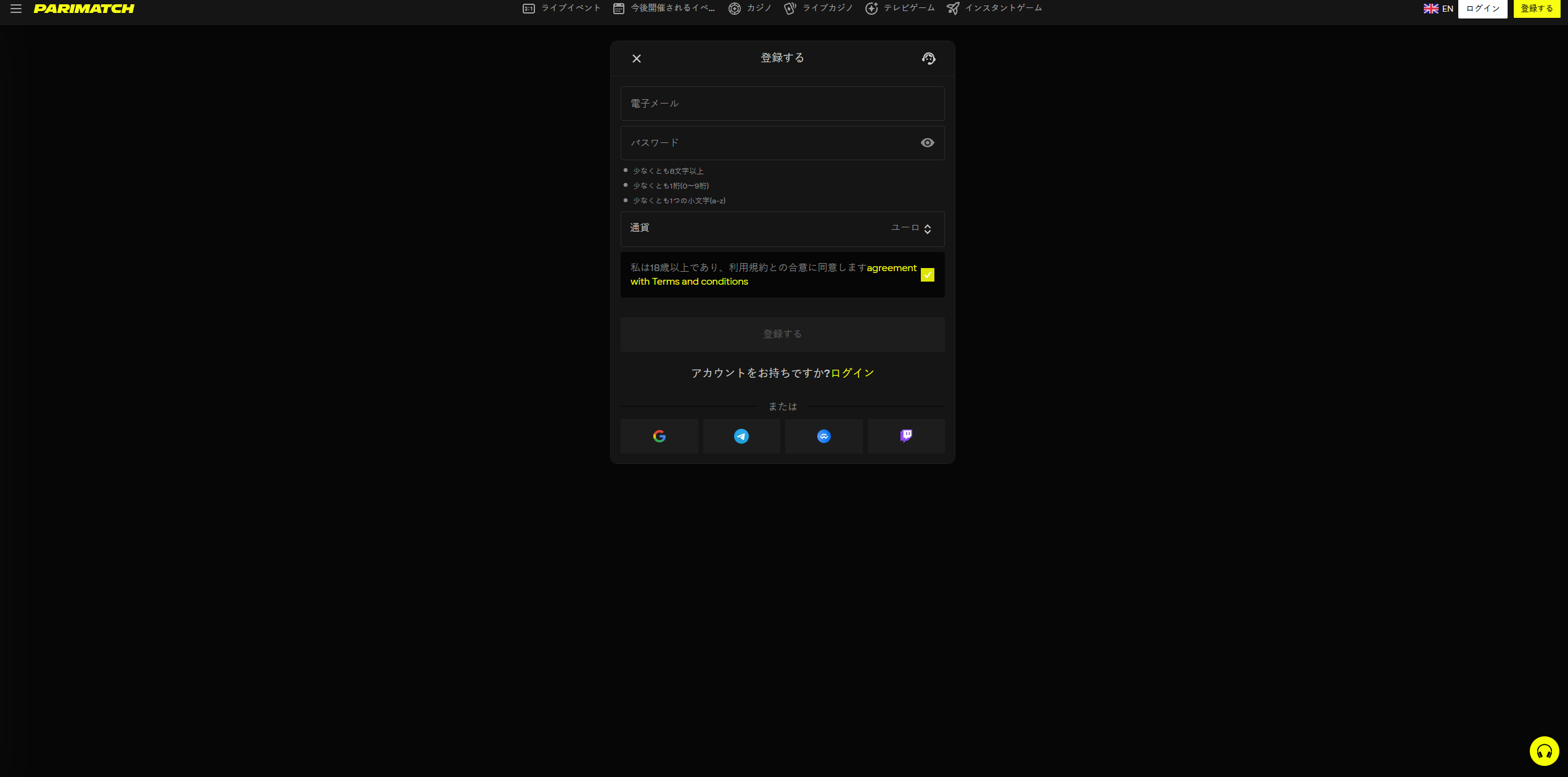The height and width of the screenshot is (777, 1568).
Task: Open the hamburger menu icon
Action: [16, 9]
